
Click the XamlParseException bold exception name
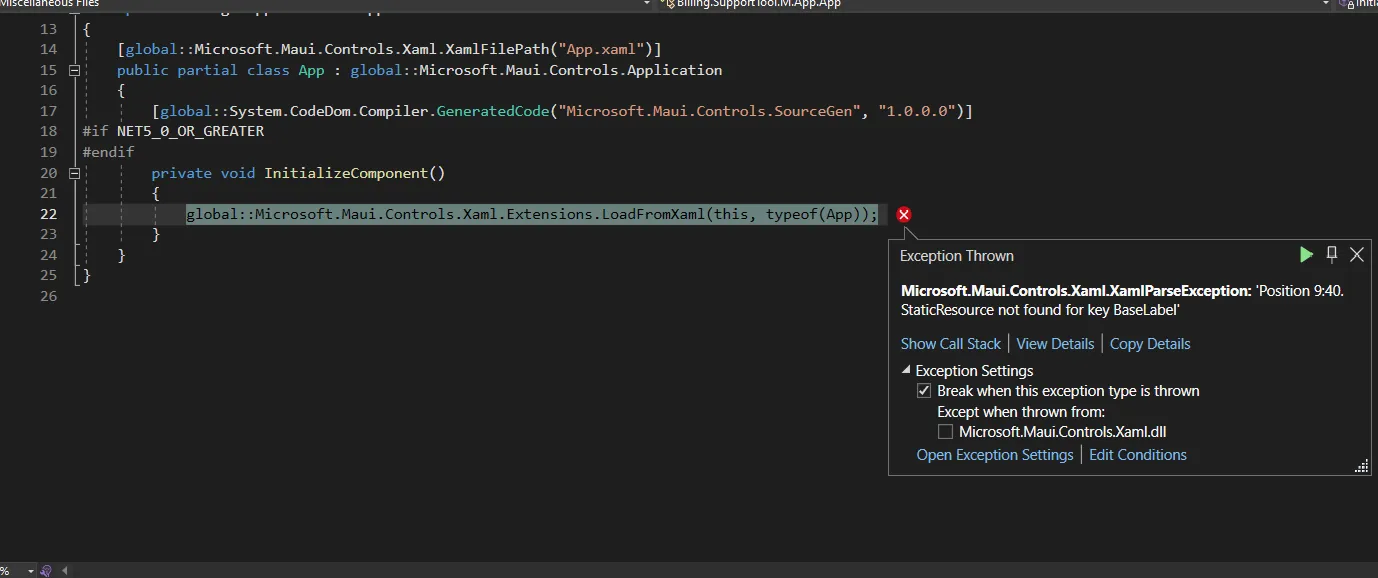point(1076,291)
